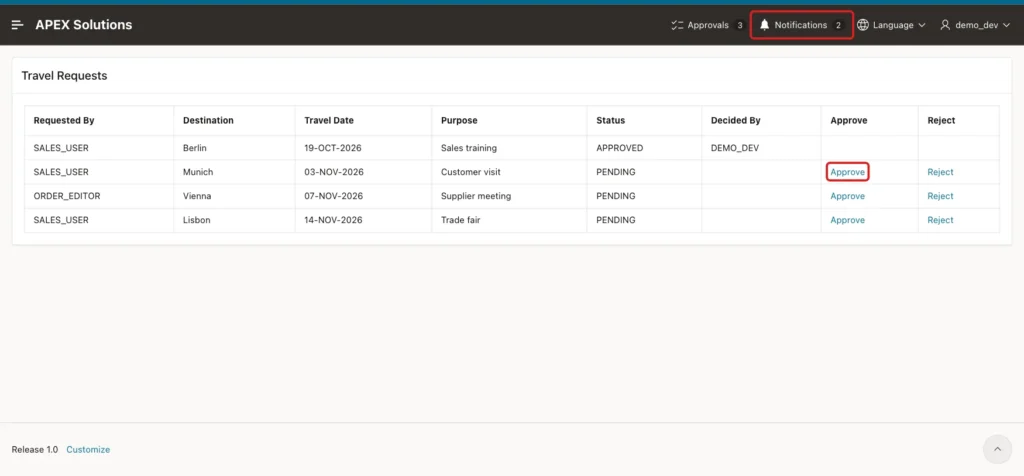Reject the Vienna travel request
This screenshot has height=476, width=1024.
[940, 196]
